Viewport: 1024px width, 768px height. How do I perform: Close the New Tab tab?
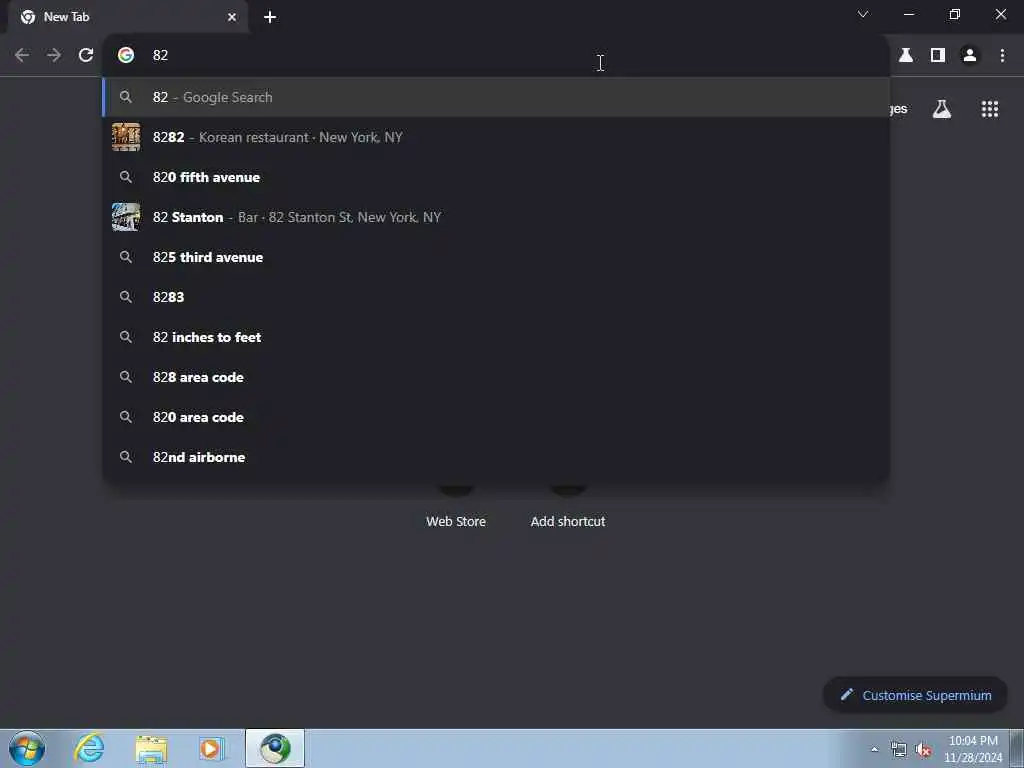pyautogui.click(x=232, y=17)
